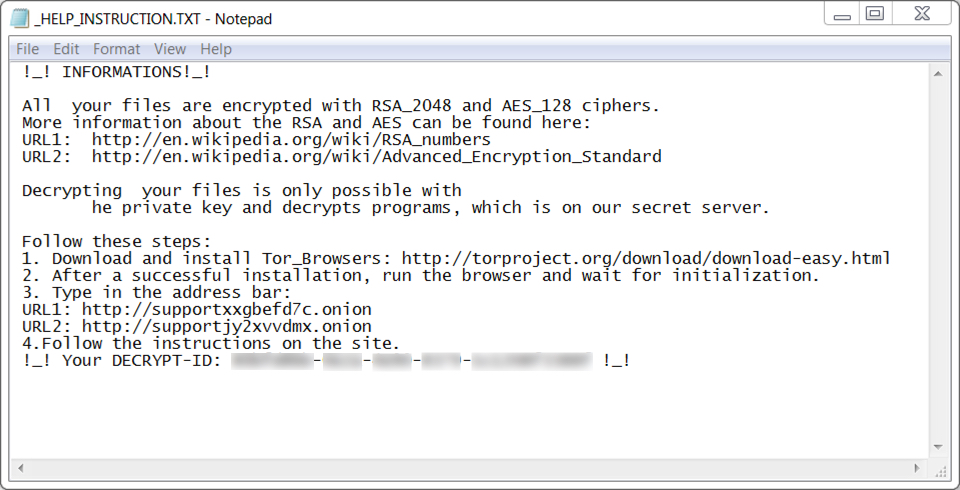Screen dimensions: 960x490
Task: Open the File menu
Action: tap(28, 49)
